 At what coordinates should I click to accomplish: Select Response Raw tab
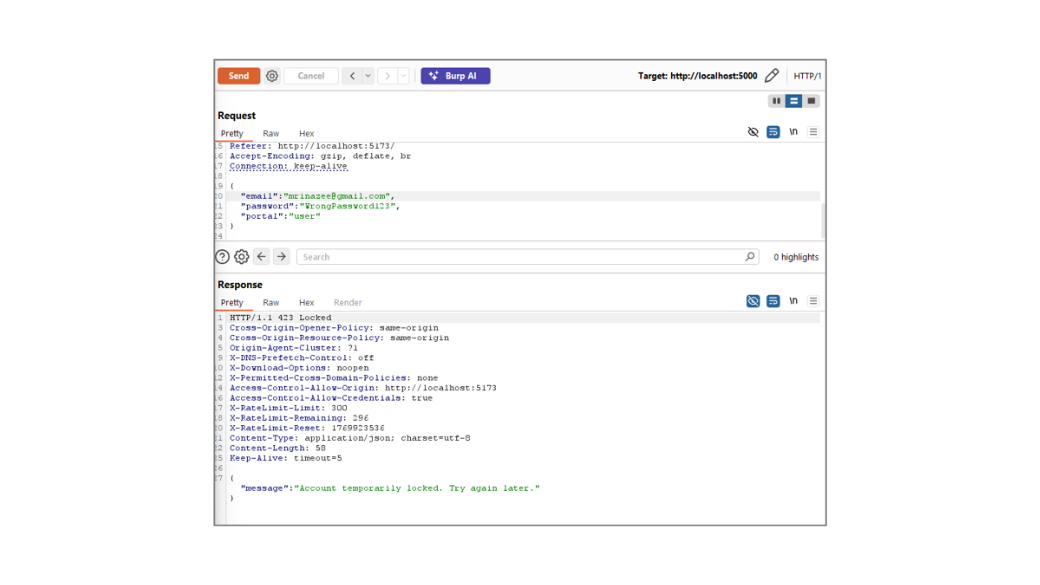(x=271, y=302)
